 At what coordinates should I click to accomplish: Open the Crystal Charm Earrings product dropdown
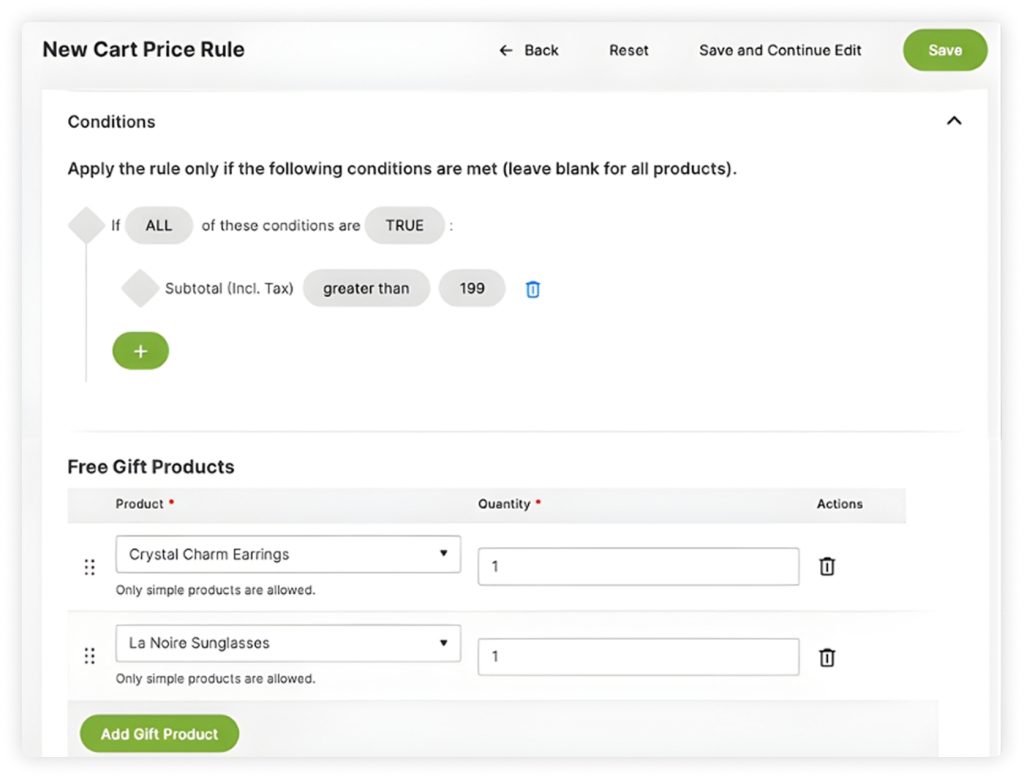click(288, 554)
